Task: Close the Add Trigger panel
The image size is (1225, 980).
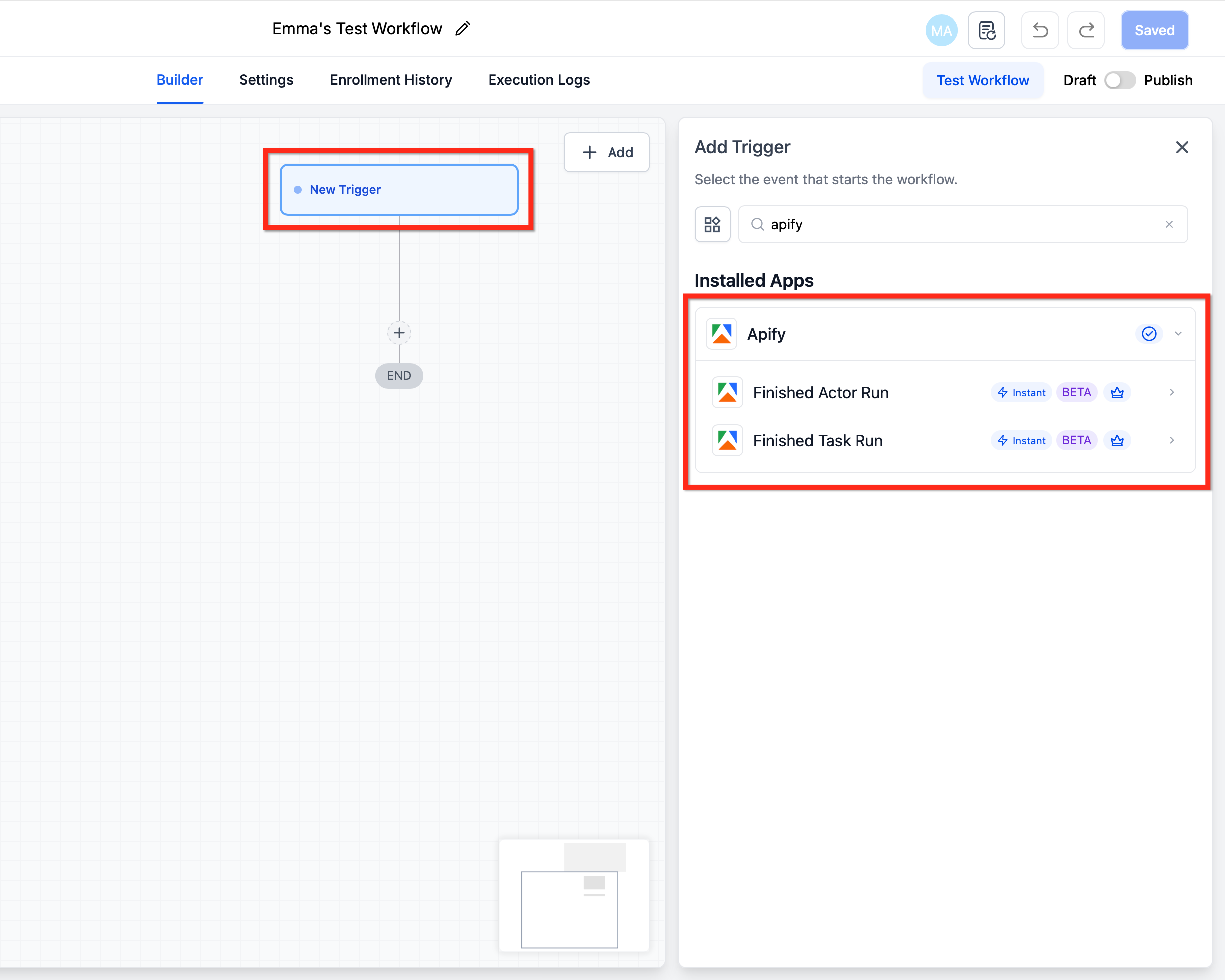Action: pos(1182,148)
